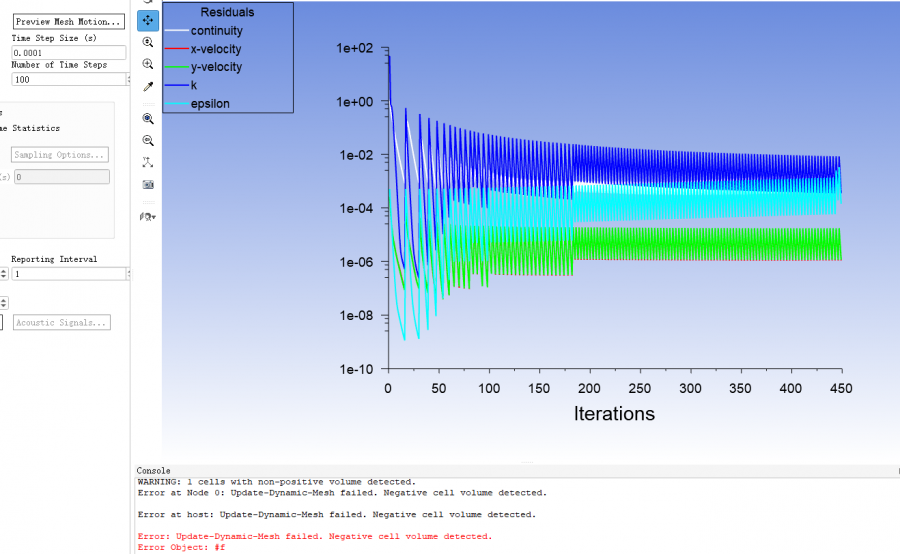Click the y-velocity legend entry

pyautogui.click(x=204, y=67)
